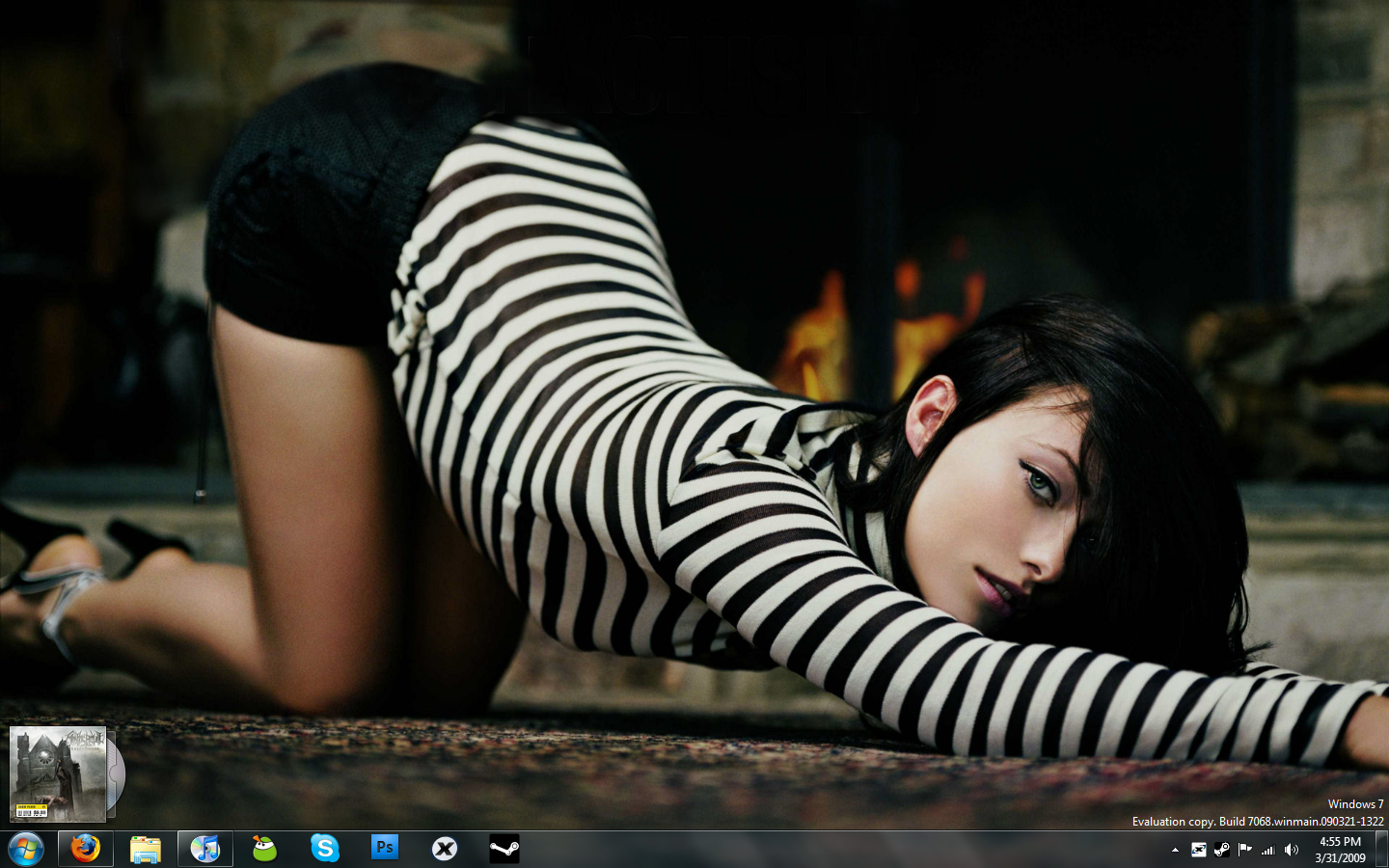Open the volume speaker tray icon
The height and width of the screenshot is (868, 1389).
[x=1292, y=850]
